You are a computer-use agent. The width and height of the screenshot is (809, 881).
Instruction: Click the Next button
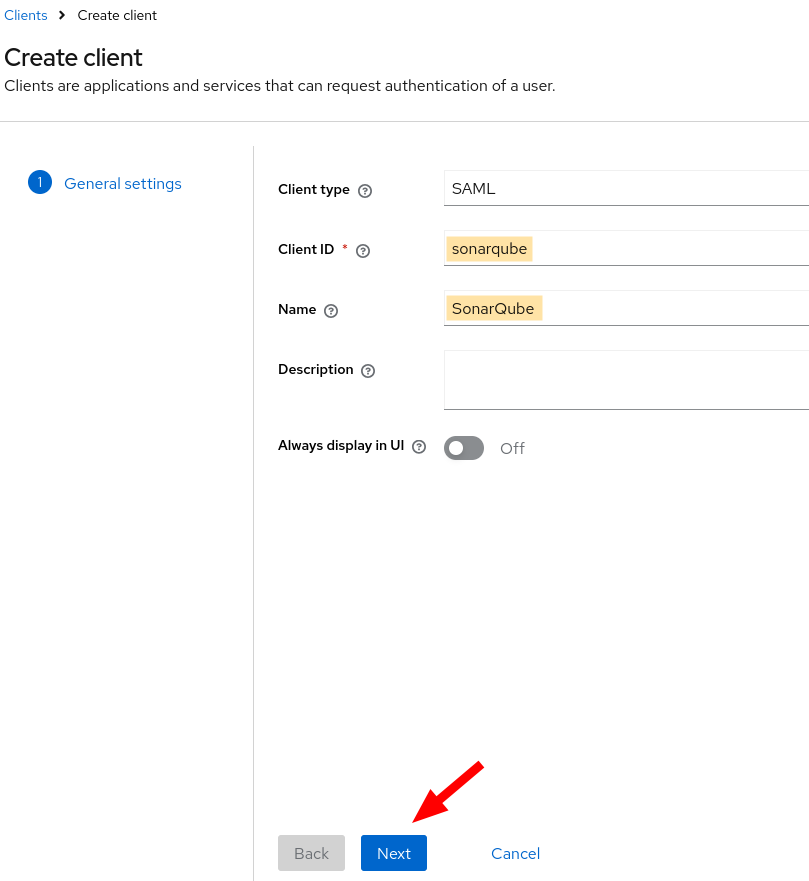[x=393, y=853]
